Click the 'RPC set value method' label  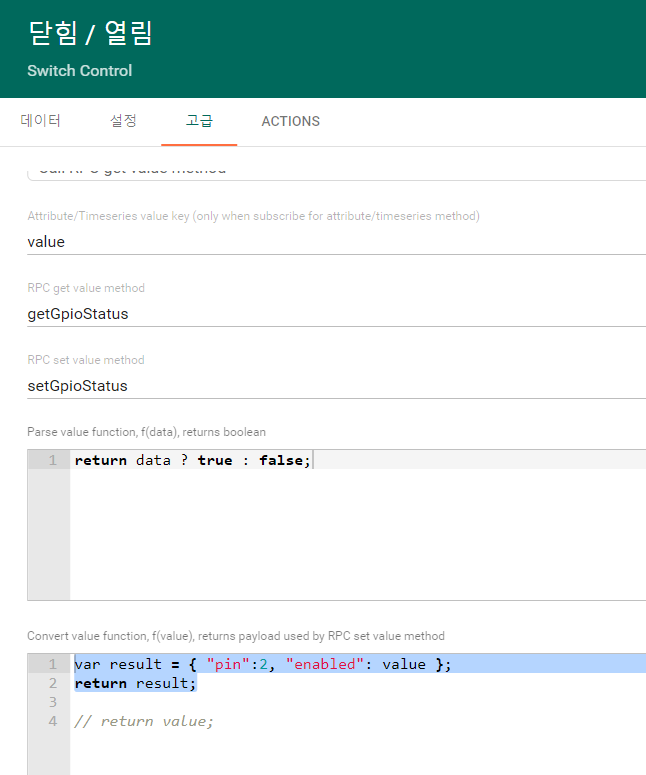pyautogui.click(x=86, y=360)
